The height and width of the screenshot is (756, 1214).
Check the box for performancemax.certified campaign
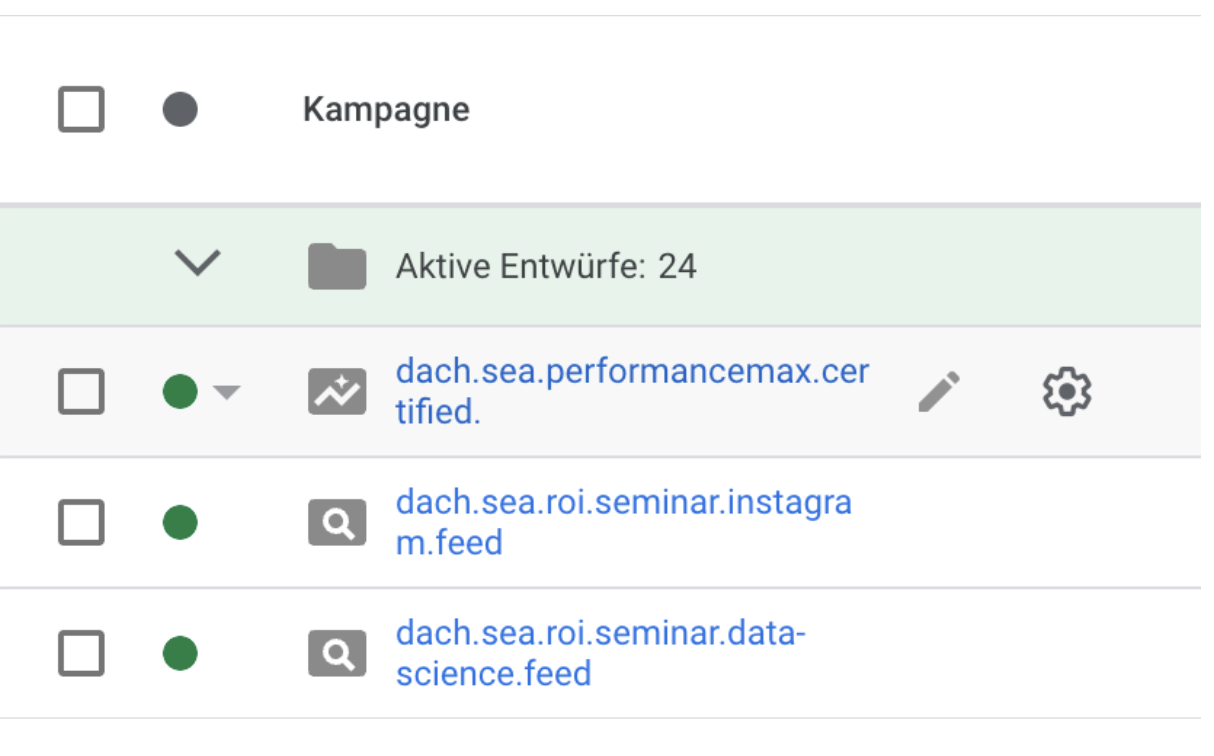(x=81, y=391)
